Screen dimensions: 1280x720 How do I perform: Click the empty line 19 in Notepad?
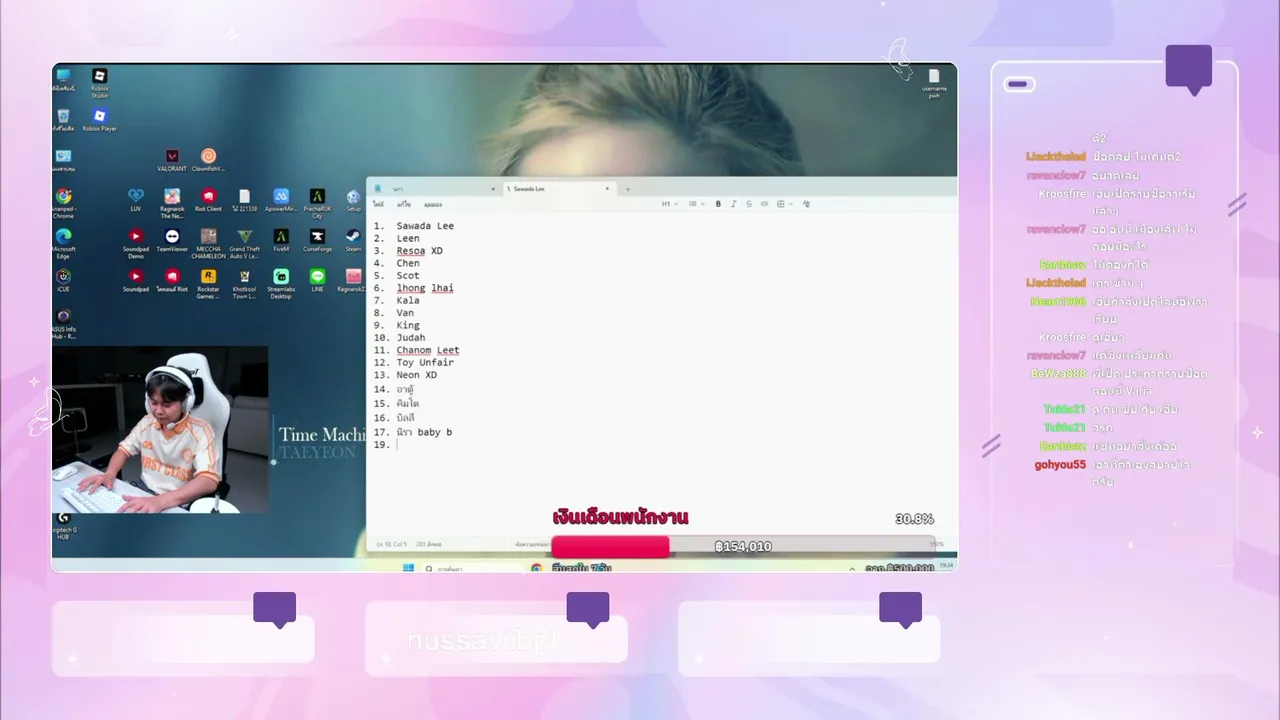[x=397, y=444]
